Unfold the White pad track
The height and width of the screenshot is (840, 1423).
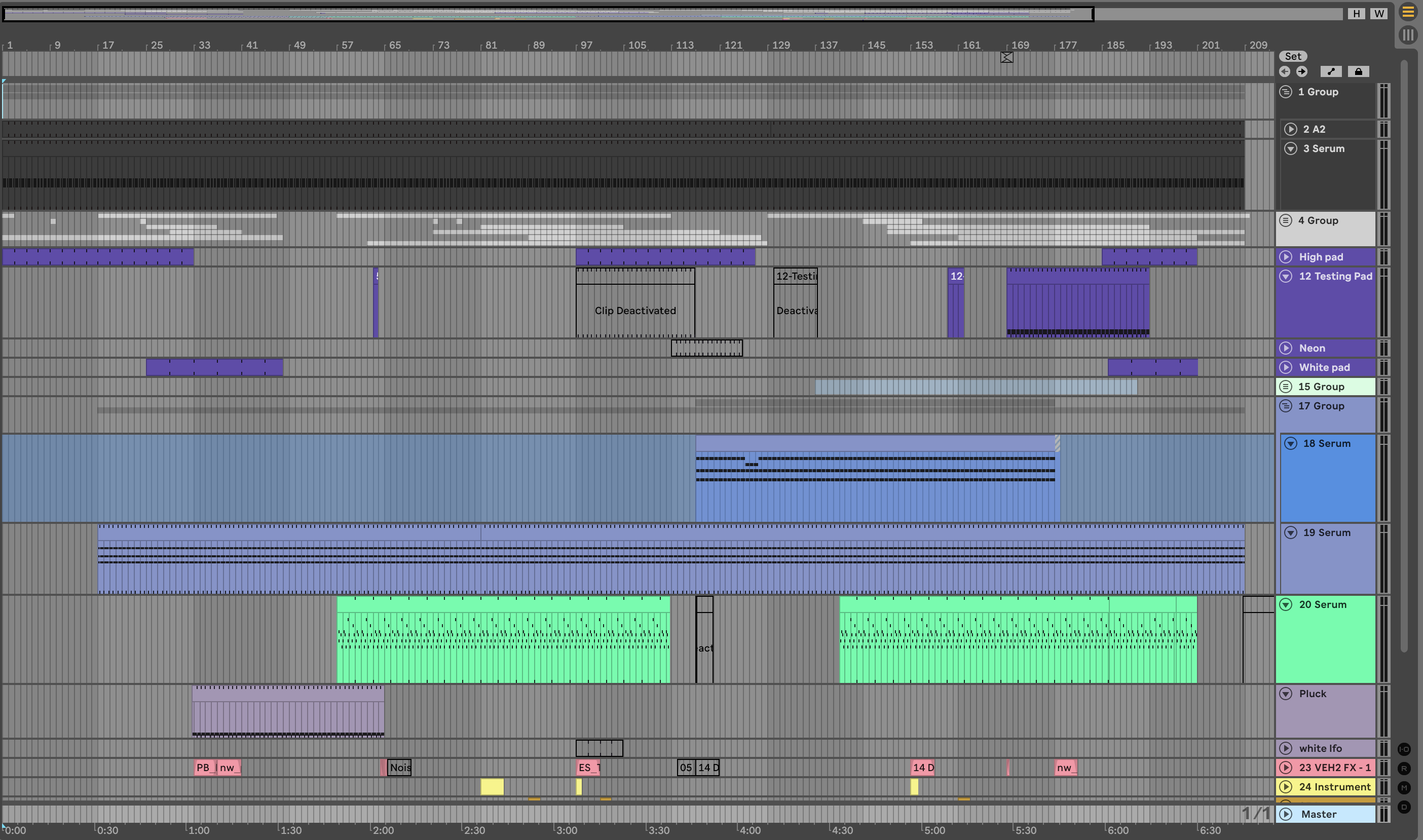pyautogui.click(x=1286, y=367)
